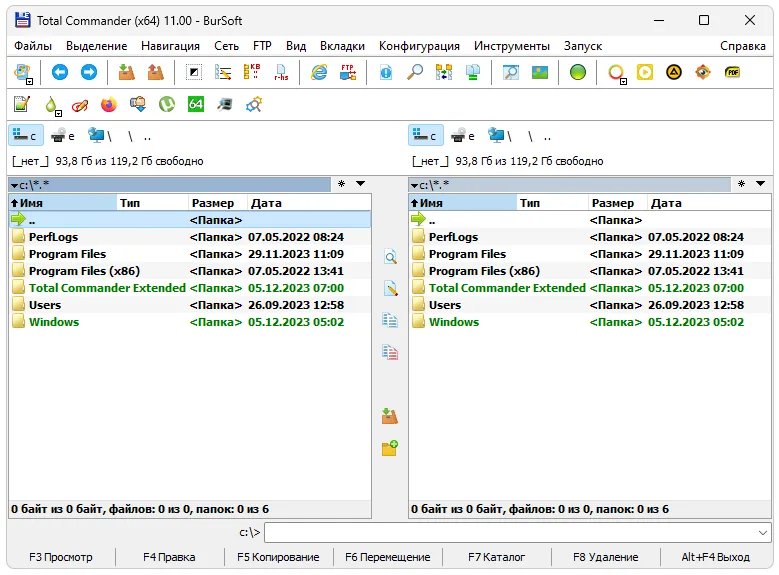Click the pack box icon between panels

390,416
